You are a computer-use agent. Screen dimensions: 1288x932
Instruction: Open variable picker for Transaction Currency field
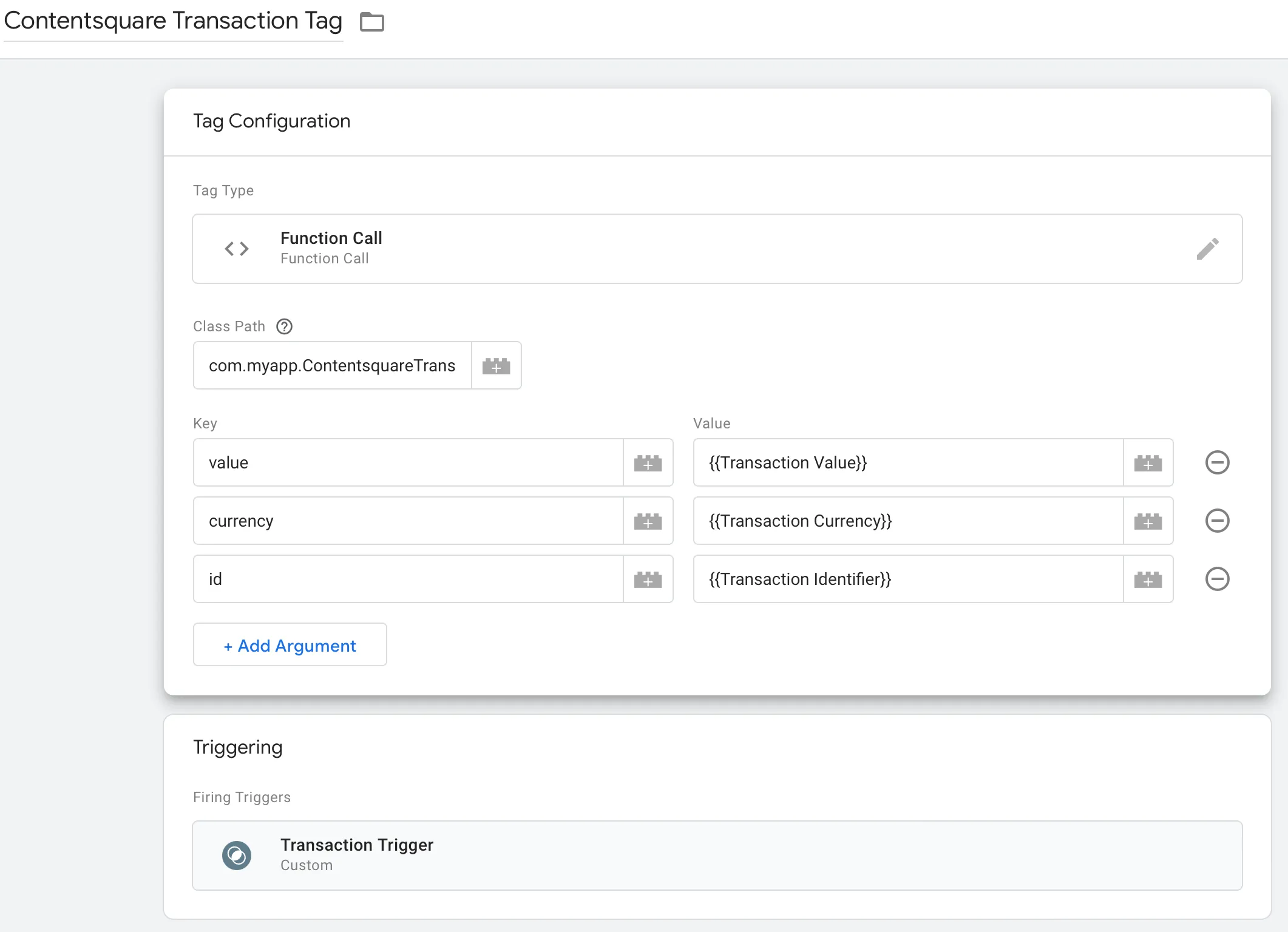(x=1148, y=521)
